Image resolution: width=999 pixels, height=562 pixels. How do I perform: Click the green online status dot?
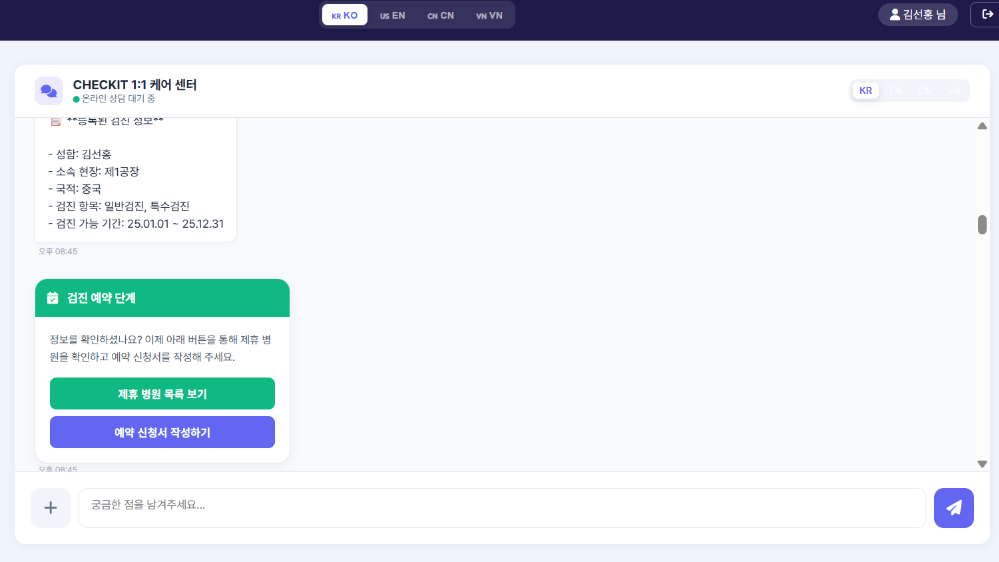tap(76, 99)
